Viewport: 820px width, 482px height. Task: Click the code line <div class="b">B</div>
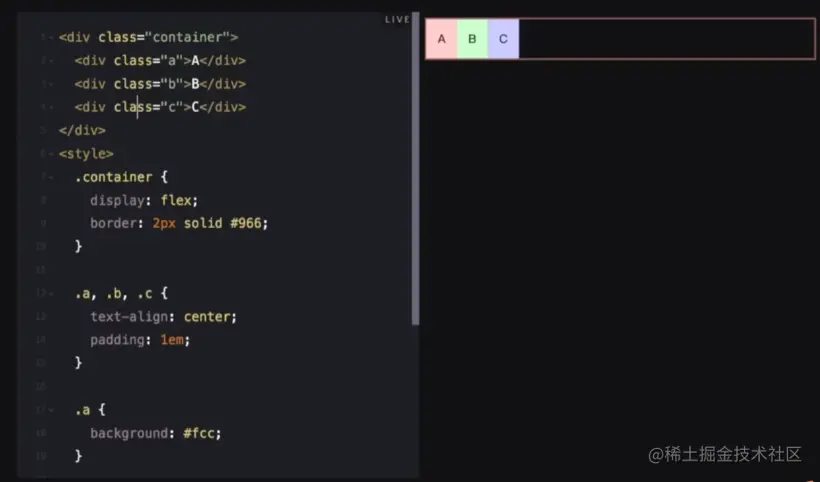click(x=160, y=84)
